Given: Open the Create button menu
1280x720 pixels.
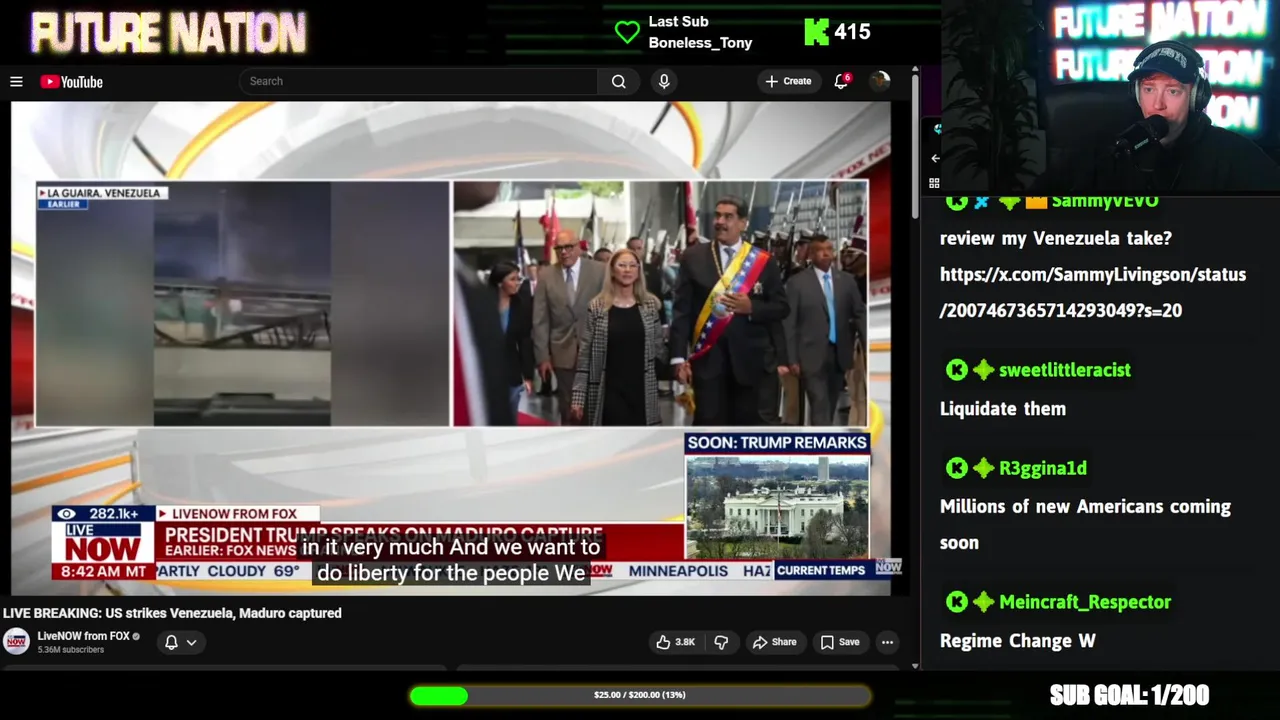Looking at the screenshot, I should click(789, 81).
